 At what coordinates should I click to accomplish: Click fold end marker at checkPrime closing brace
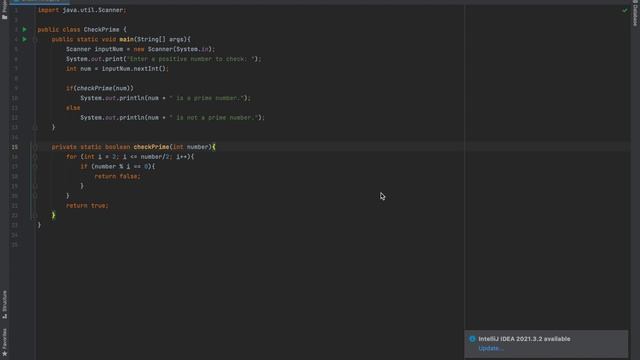[x=35, y=216]
